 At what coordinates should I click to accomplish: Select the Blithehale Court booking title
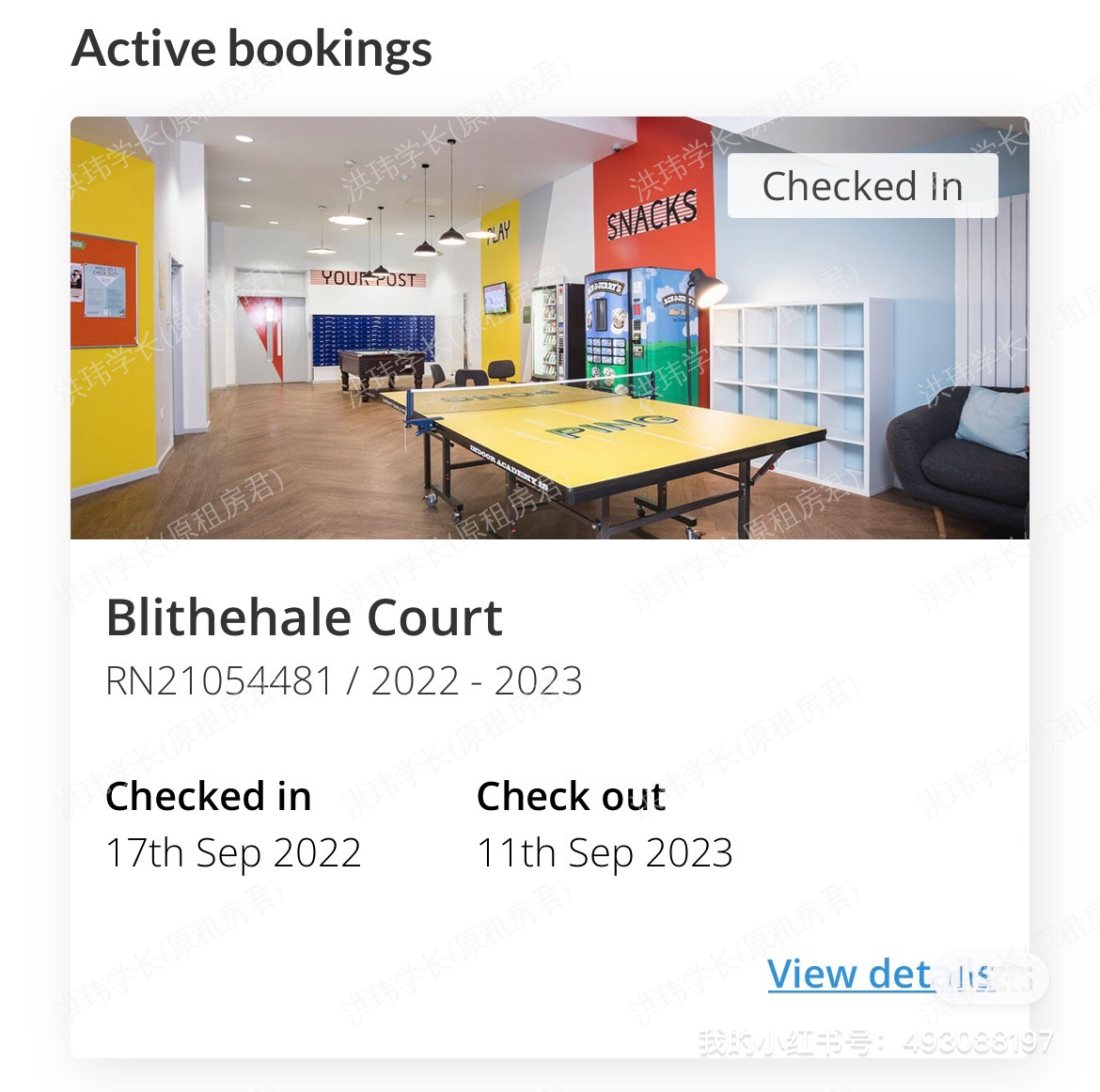305,617
